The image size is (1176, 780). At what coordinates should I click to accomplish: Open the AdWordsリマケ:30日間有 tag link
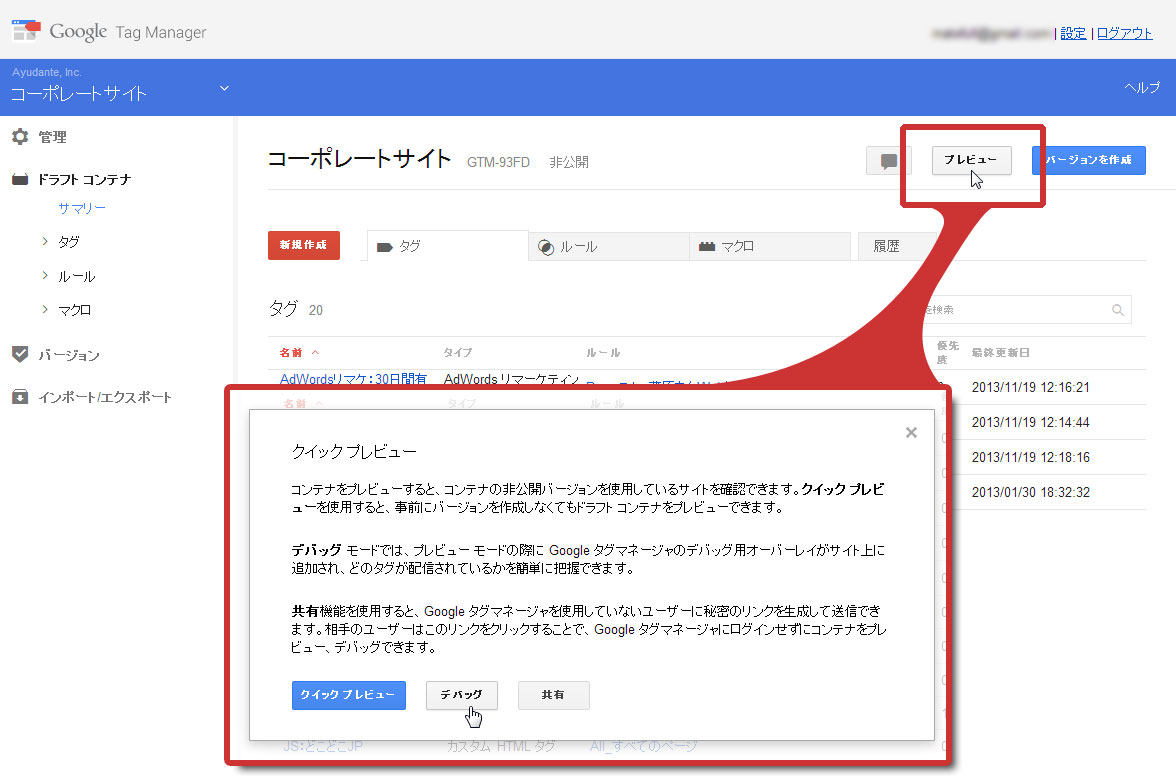coord(353,379)
